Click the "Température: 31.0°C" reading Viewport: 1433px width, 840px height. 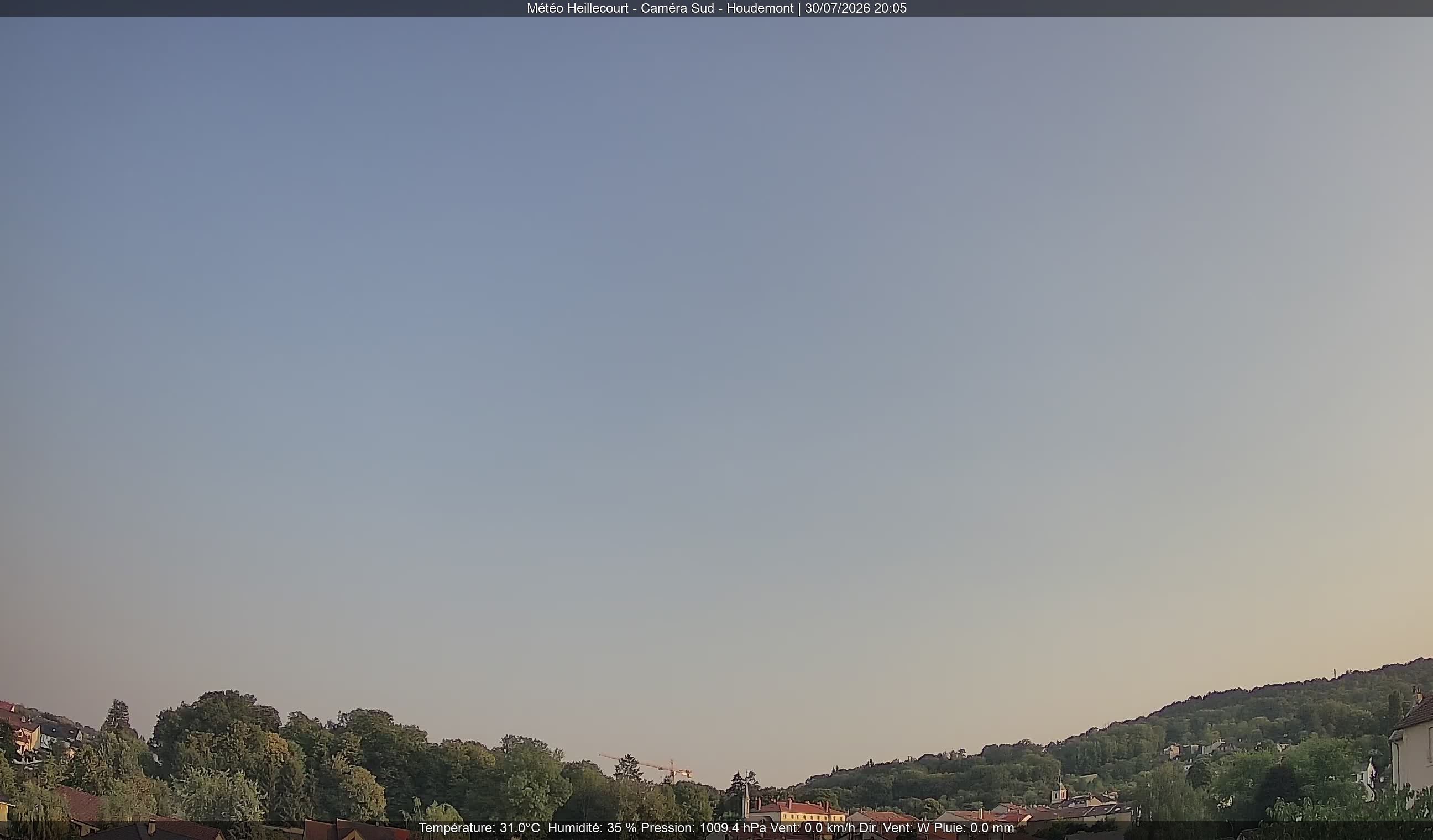pyautogui.click(x=479, y=828)
